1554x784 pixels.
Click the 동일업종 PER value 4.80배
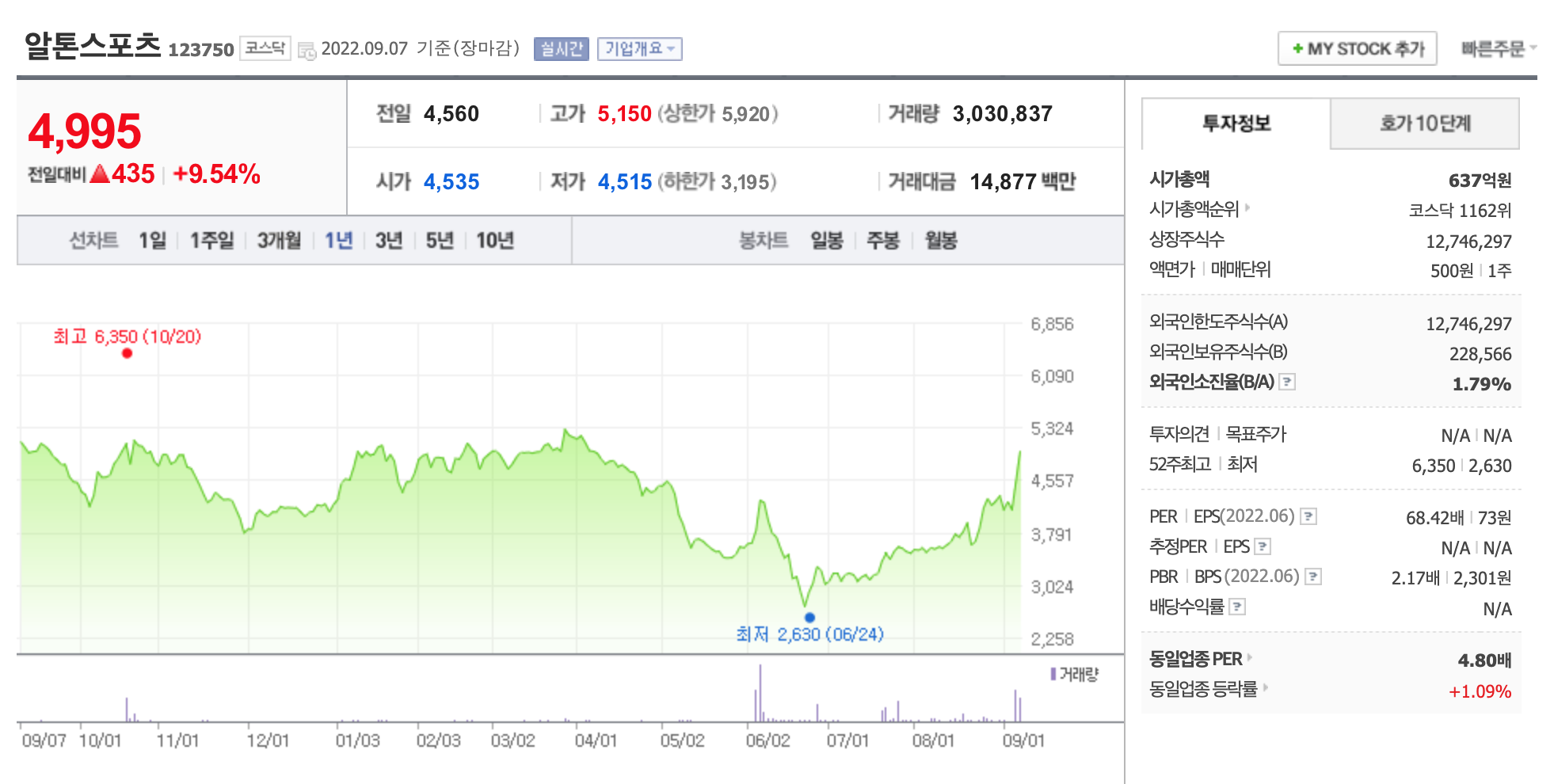[1484, 660]
